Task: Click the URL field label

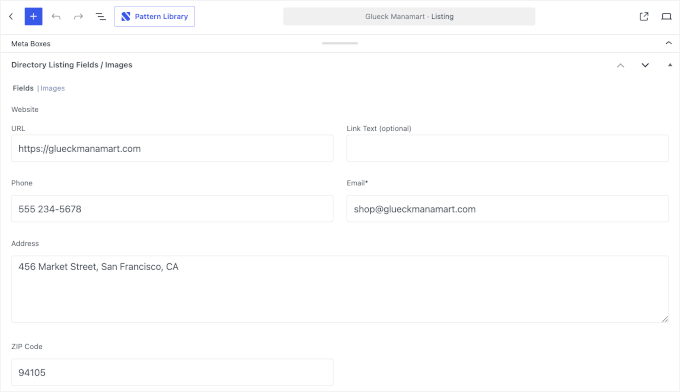Action: (x=18, y=128)
